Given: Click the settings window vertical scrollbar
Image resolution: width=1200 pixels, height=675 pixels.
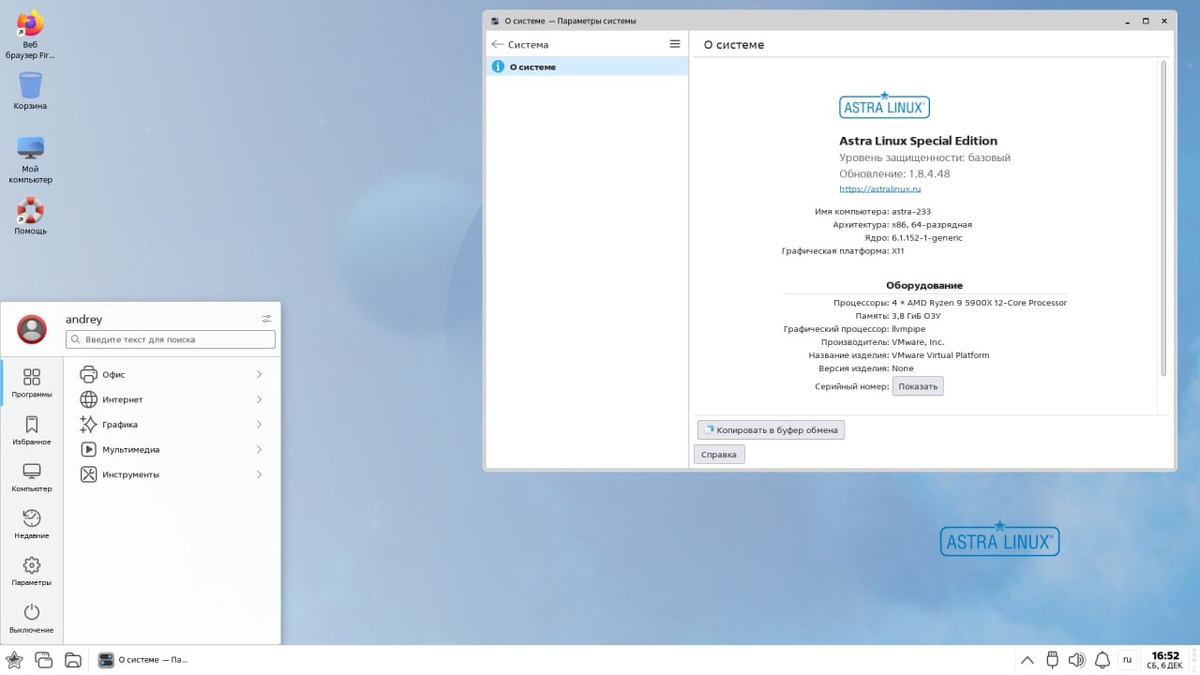Looking at the screenshot, I should coord(1163,218).
